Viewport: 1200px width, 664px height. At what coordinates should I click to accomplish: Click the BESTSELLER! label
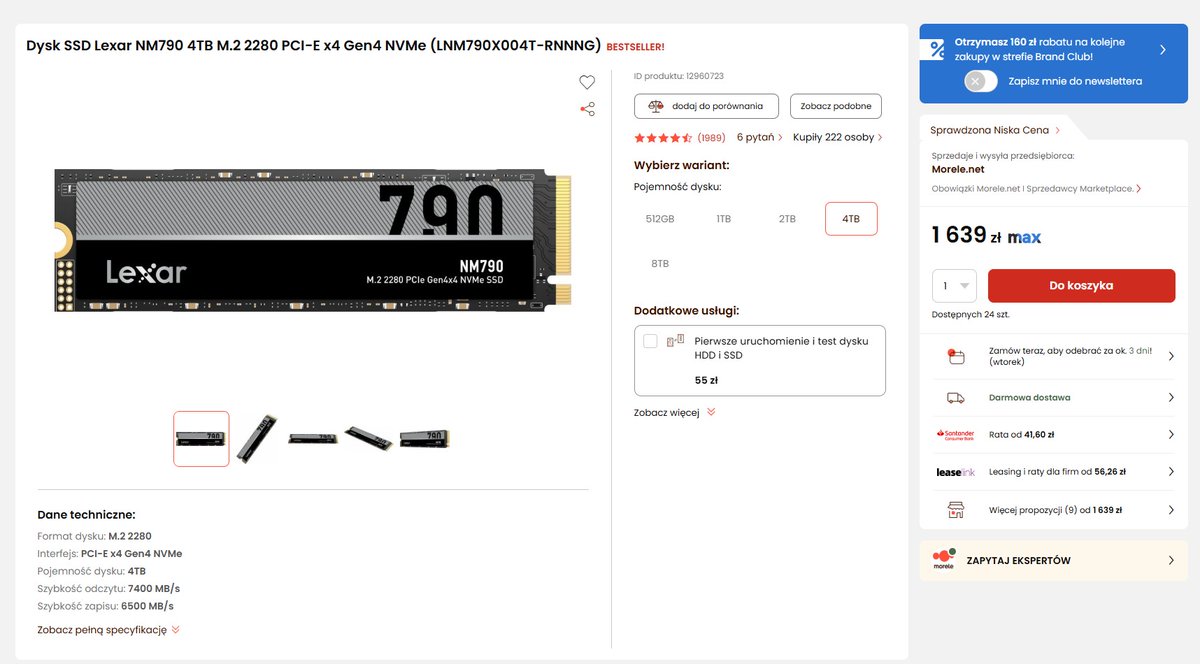pos(635,47)
